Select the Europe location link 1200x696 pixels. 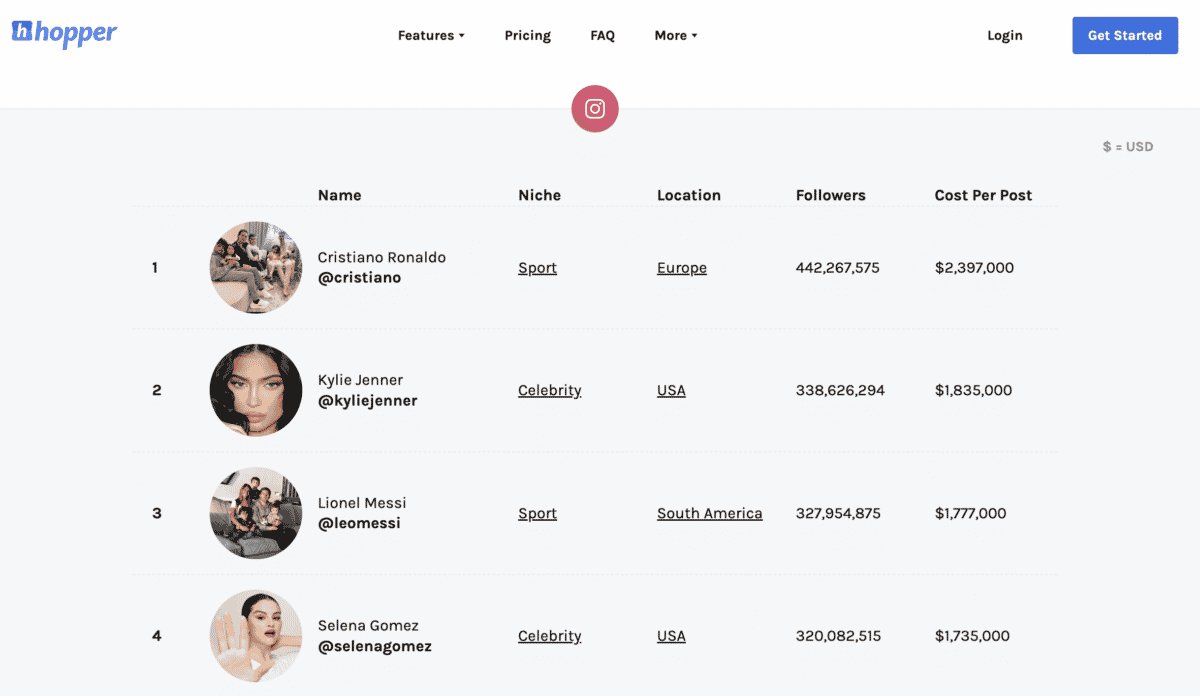(682, 268)
